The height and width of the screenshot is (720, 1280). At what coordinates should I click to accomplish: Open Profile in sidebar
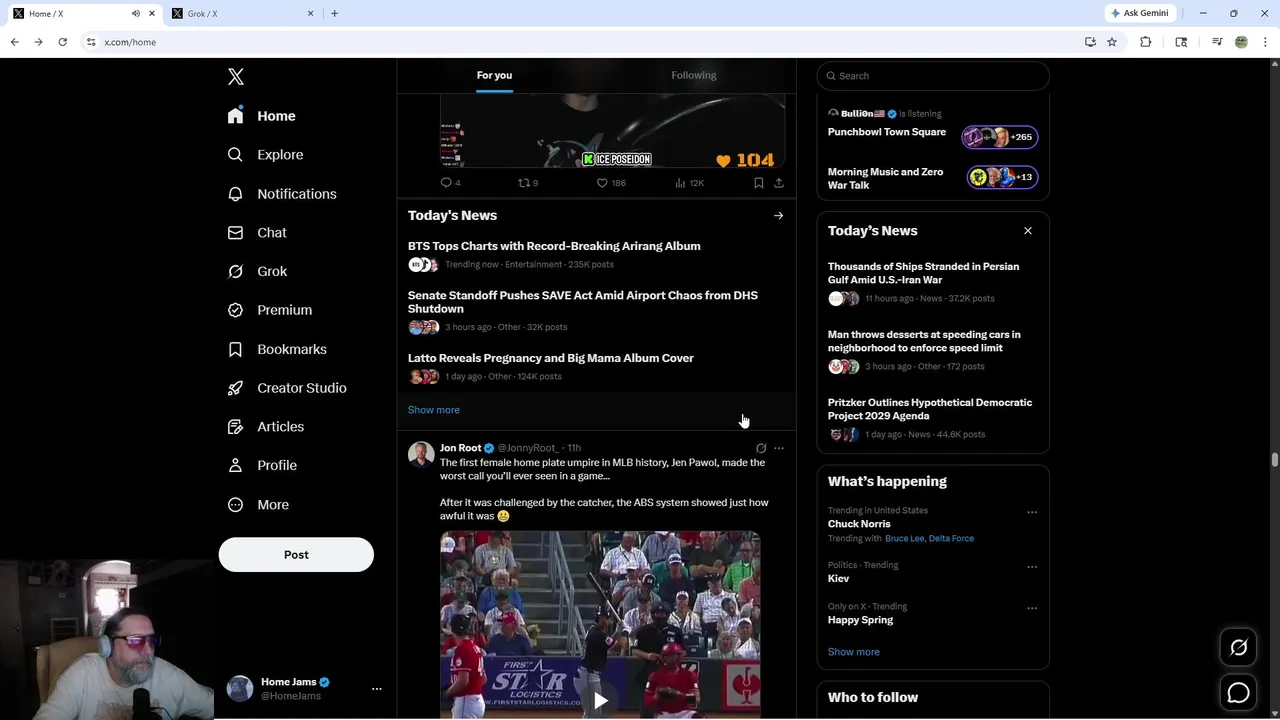(x=263, y=465)
